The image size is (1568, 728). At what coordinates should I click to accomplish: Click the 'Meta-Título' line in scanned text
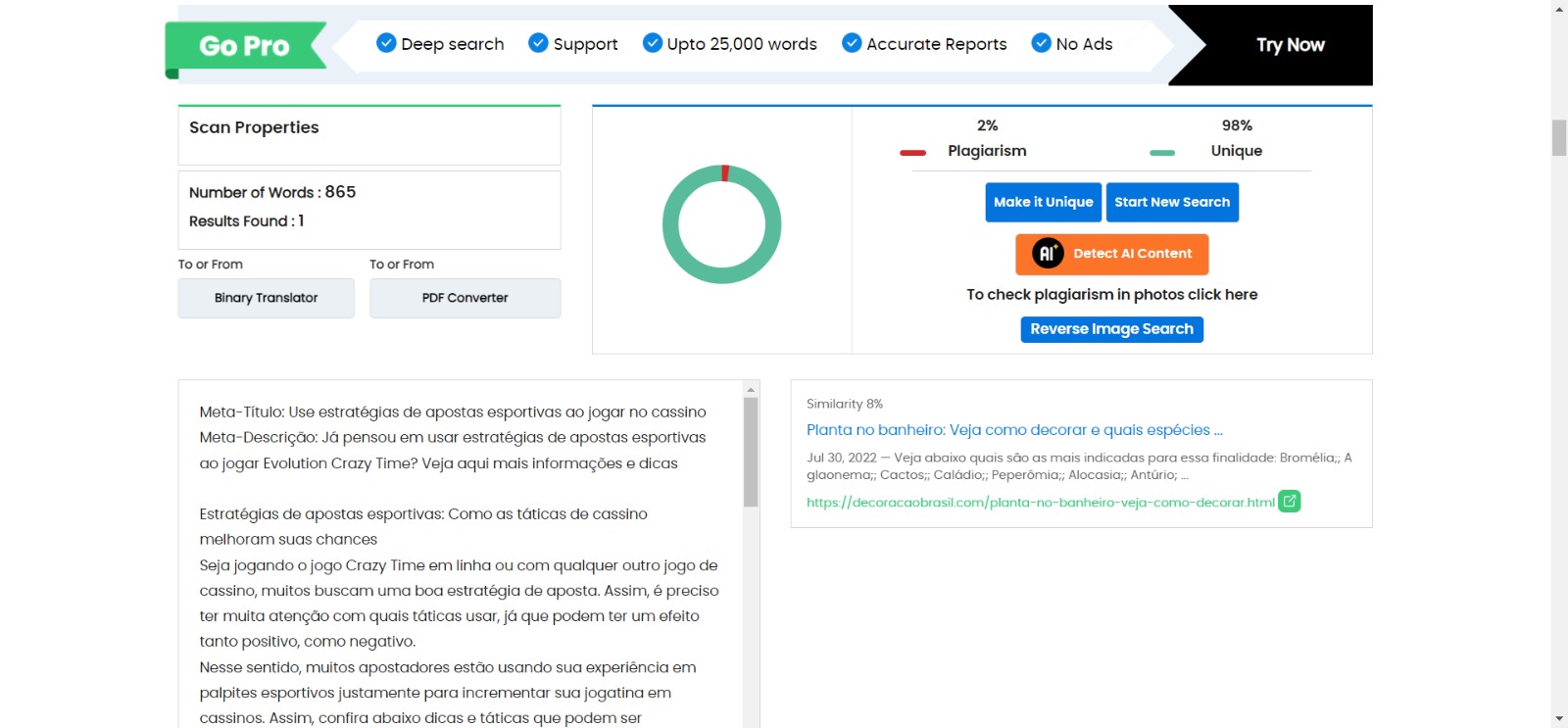tap(453, 413)
